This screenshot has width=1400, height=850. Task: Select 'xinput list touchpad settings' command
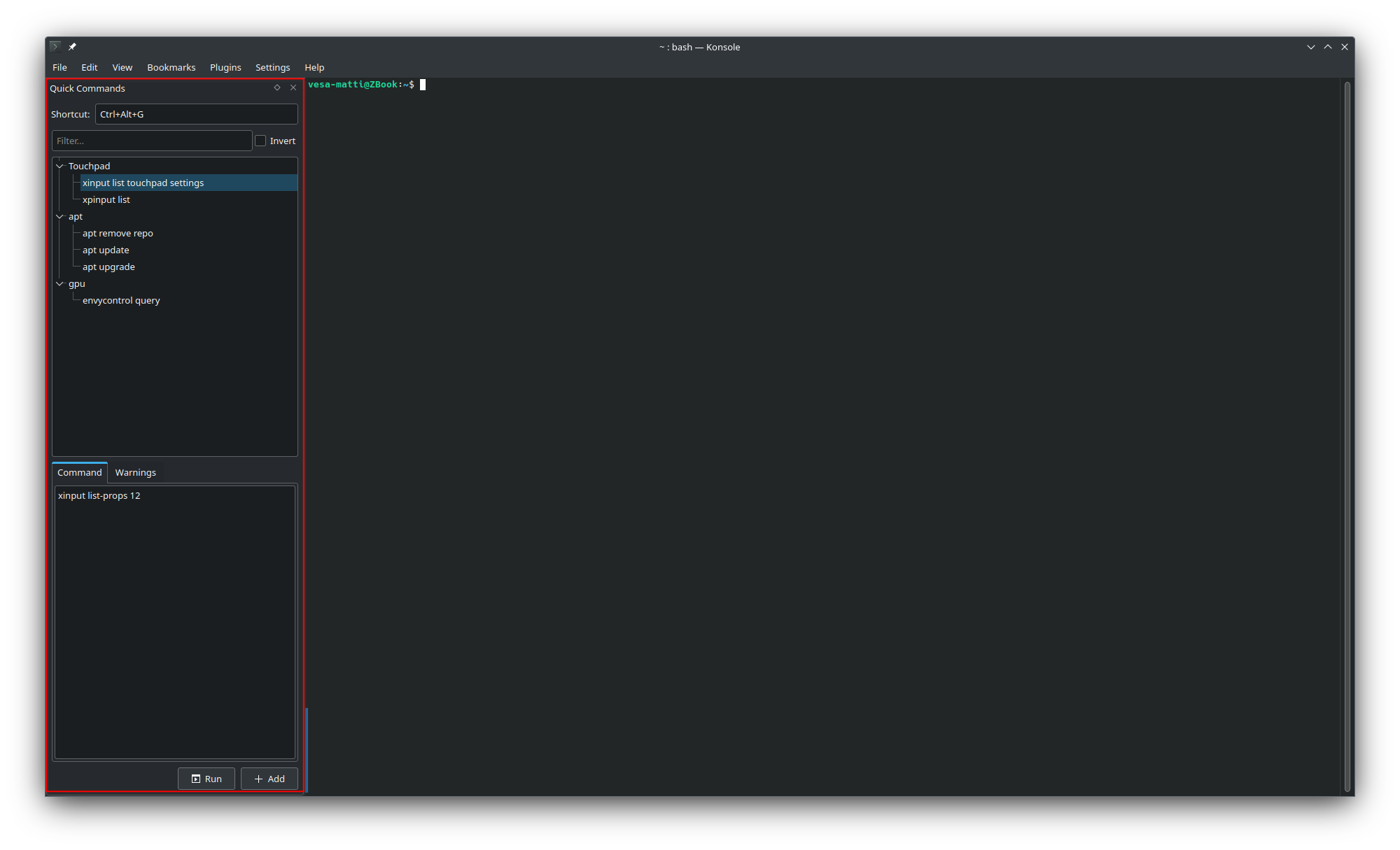(143, 183)
